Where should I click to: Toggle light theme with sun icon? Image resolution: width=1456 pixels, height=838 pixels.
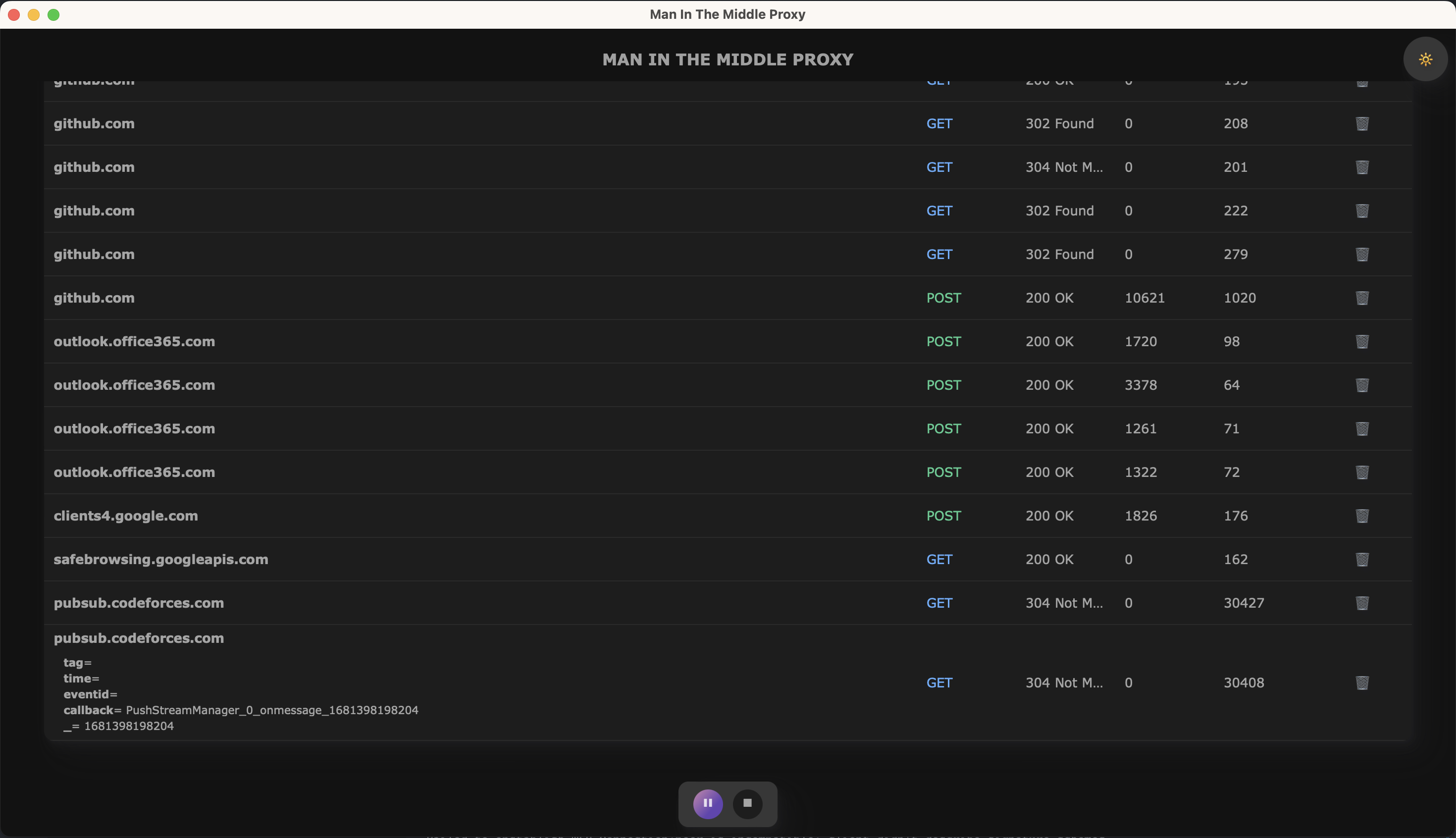click(x=1425, y=59)
